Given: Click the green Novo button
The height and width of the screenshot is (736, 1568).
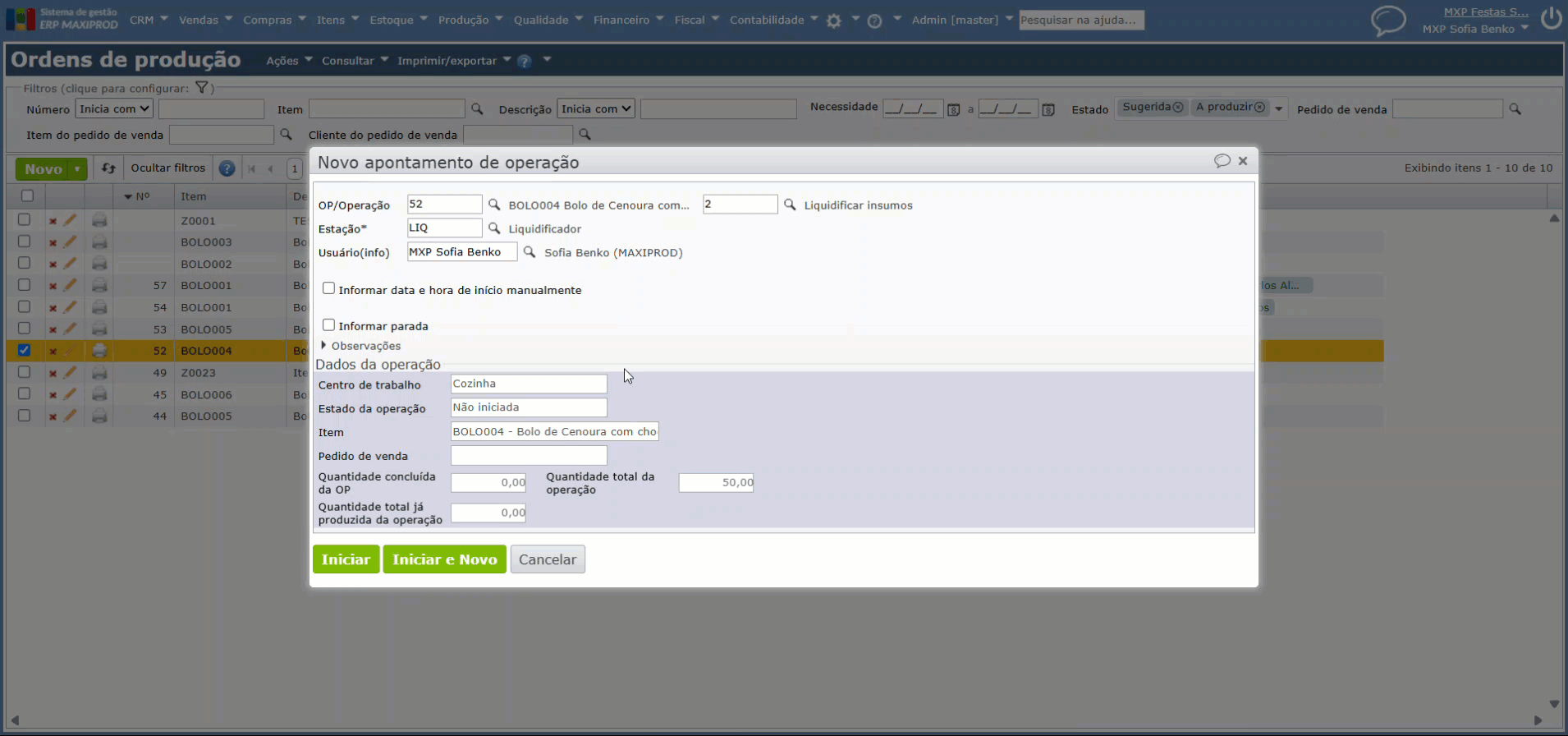Looking at the screenshot, I should [x=43, y=169].
